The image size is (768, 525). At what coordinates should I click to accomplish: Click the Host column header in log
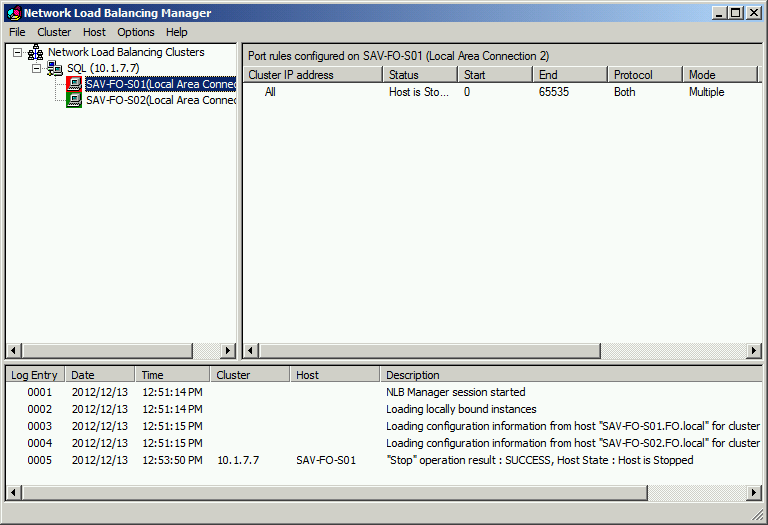tap(335, 375)
